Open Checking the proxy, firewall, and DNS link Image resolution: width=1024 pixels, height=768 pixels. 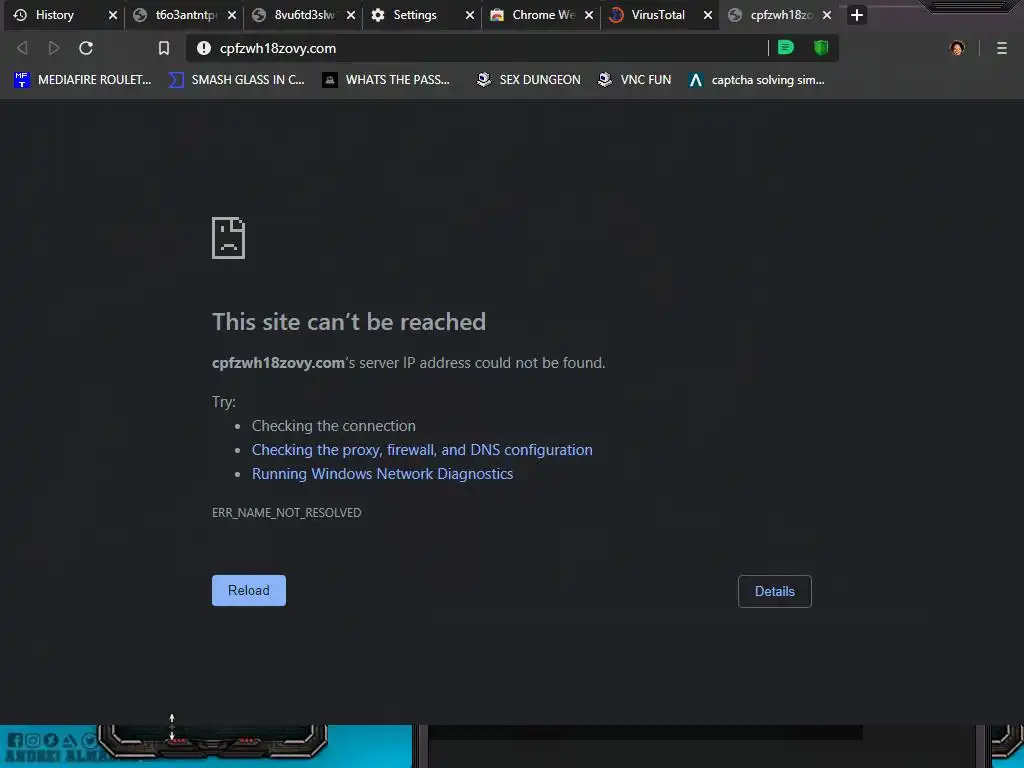coord(422,450)
